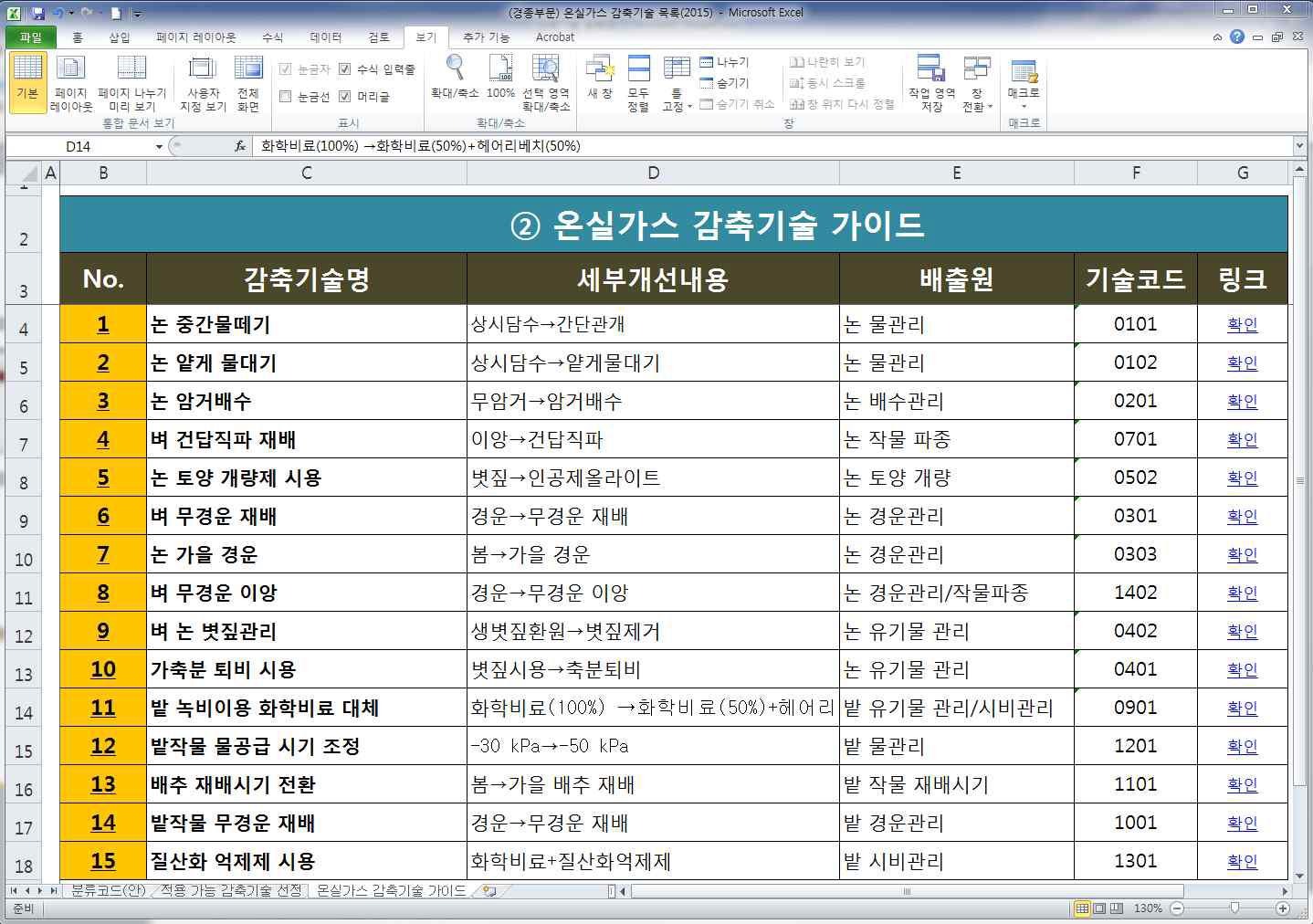Select the 기본 (Normal) view icon
1313x924 pixels.
[x=27, y=82]
